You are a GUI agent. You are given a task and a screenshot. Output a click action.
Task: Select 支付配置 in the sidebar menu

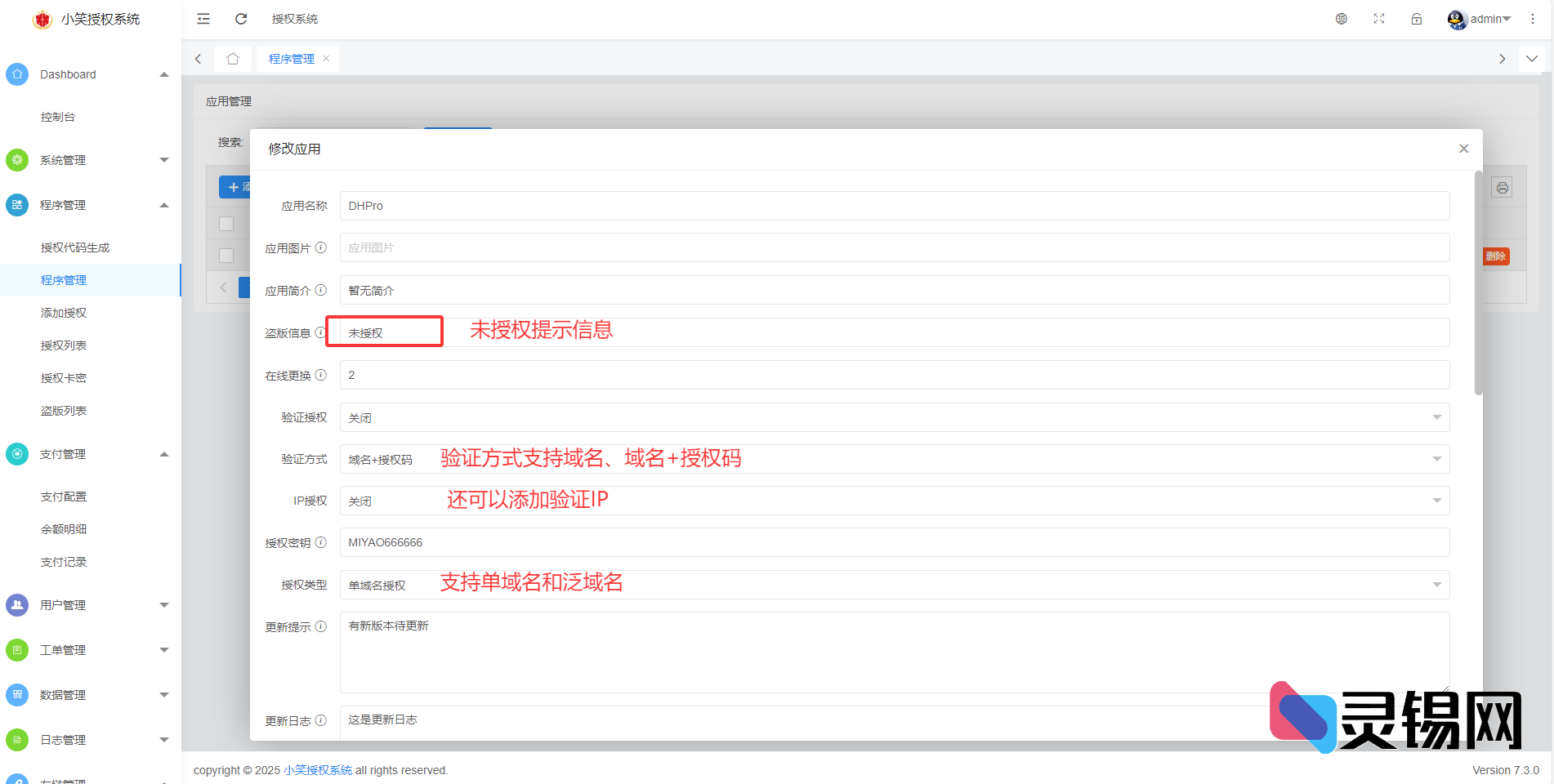point(64,497)
